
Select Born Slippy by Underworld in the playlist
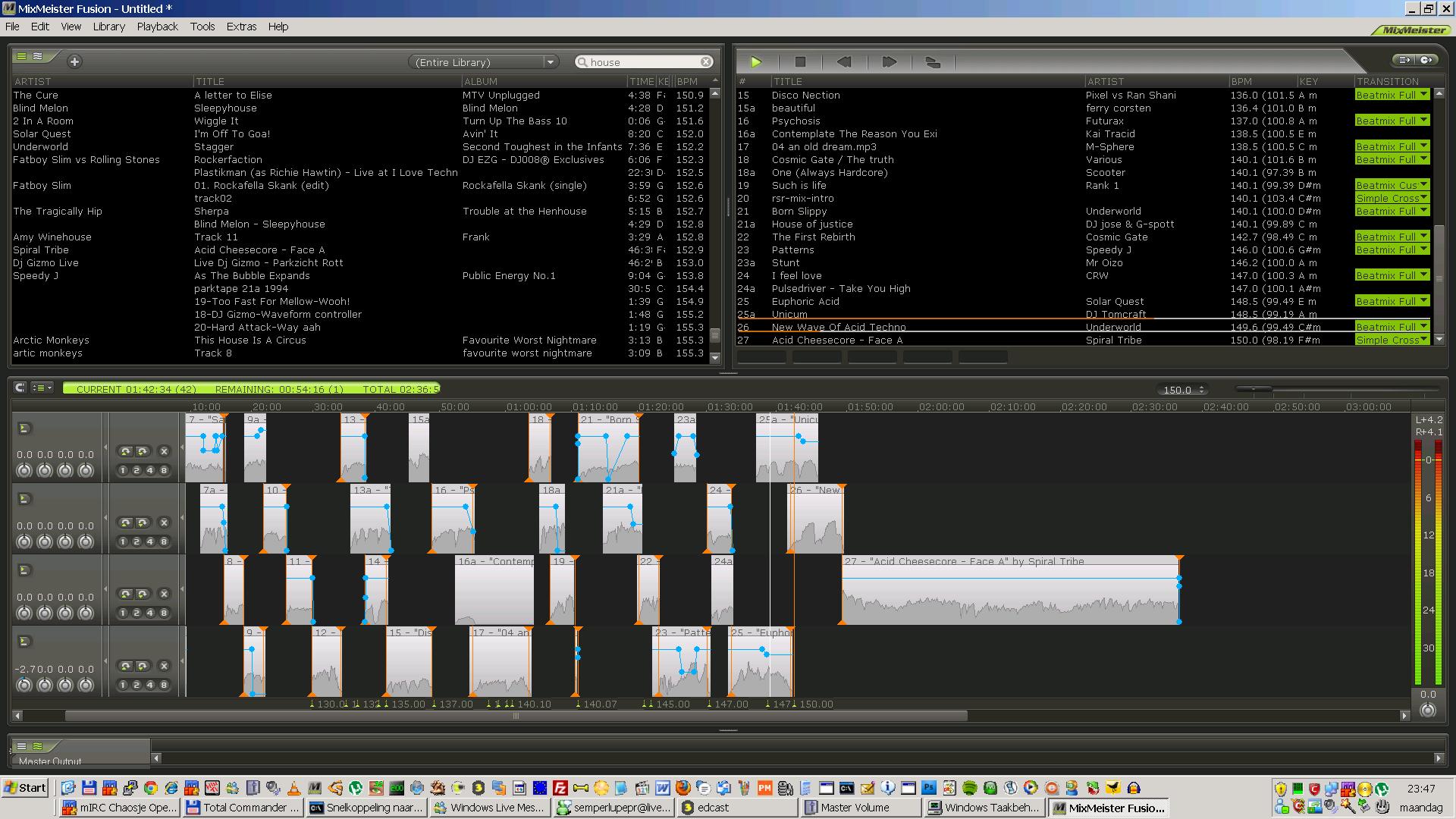(1084, 211)
